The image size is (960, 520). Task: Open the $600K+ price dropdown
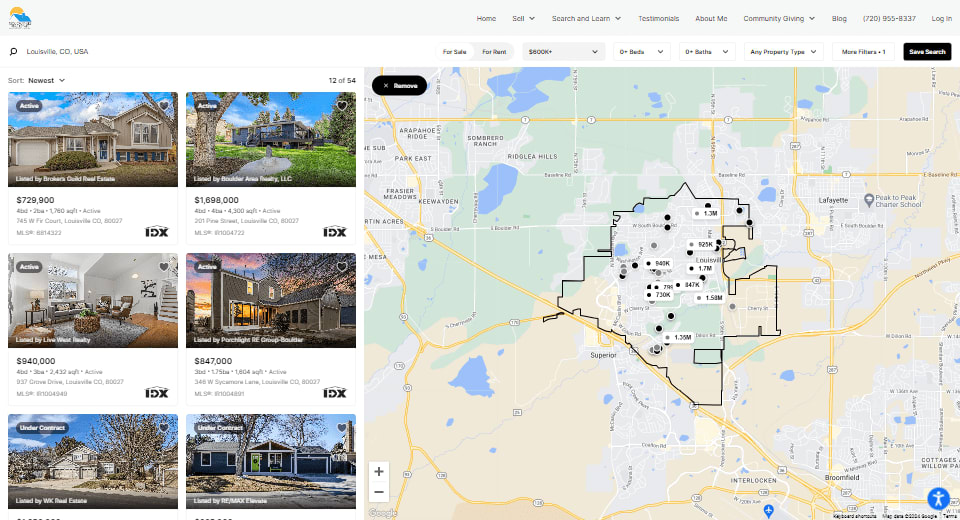[563, 51]
